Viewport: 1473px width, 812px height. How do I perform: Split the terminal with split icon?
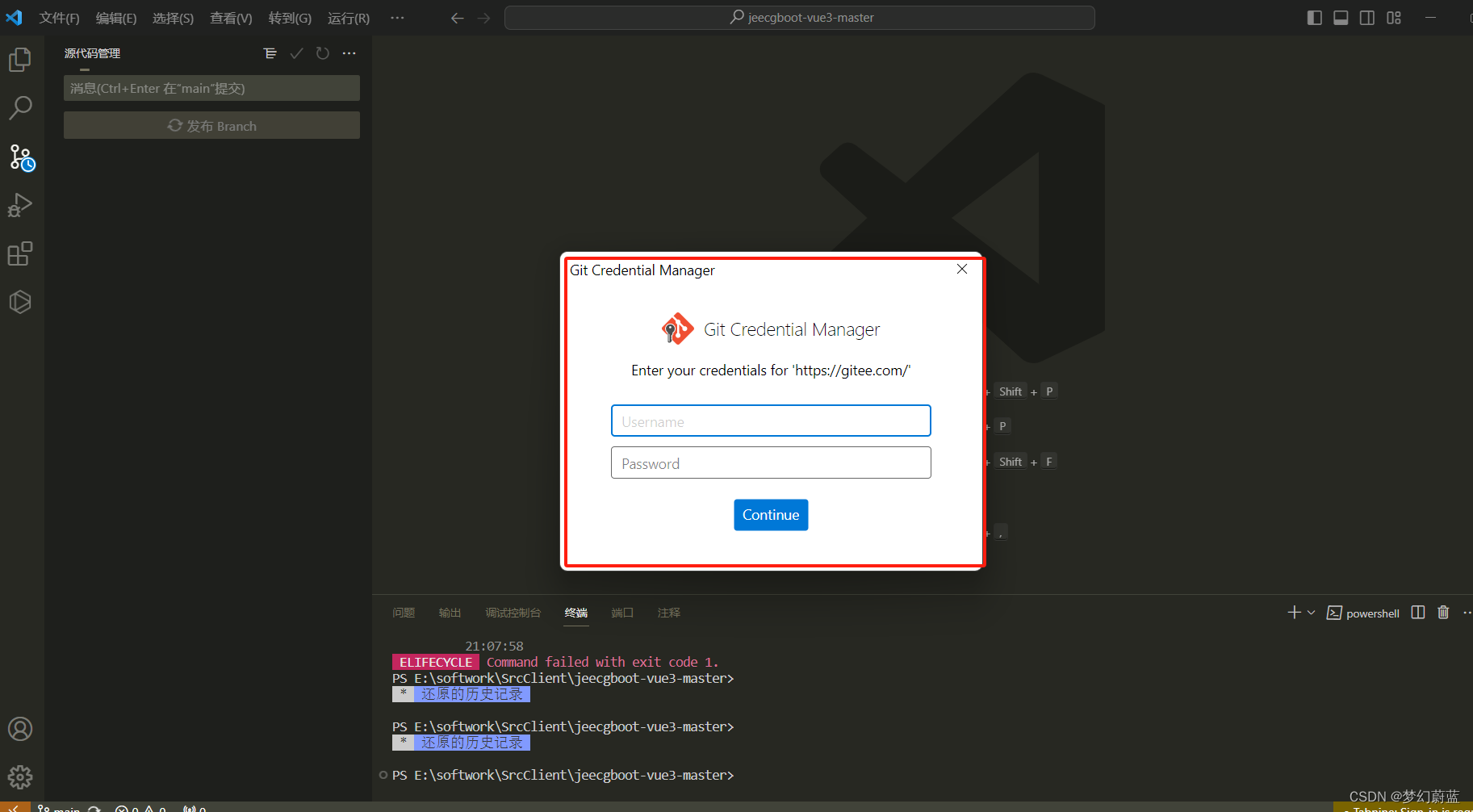pyautogui.click(x=1418, y=613)
